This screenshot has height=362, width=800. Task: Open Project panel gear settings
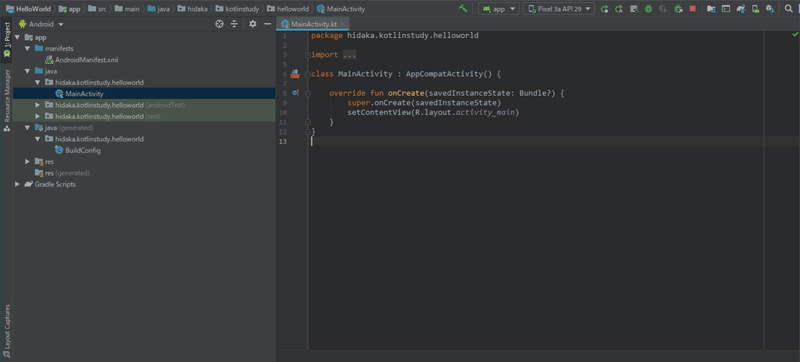[x=253, y=24]
